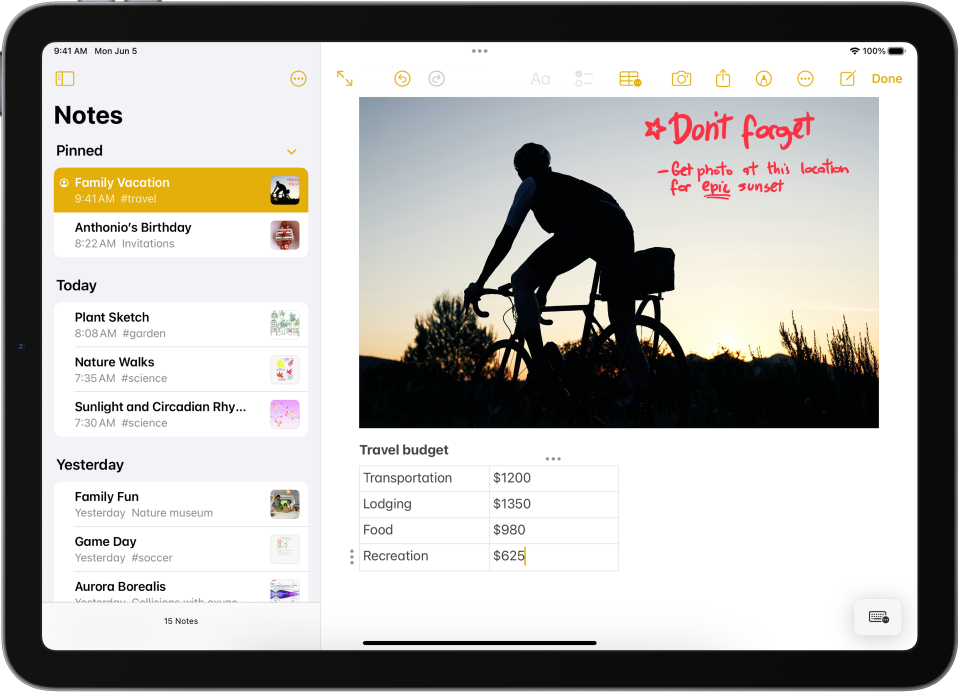Viewport: 958px width, 692px height.
Task: Redo the last edit
Action: click(436, 79)
